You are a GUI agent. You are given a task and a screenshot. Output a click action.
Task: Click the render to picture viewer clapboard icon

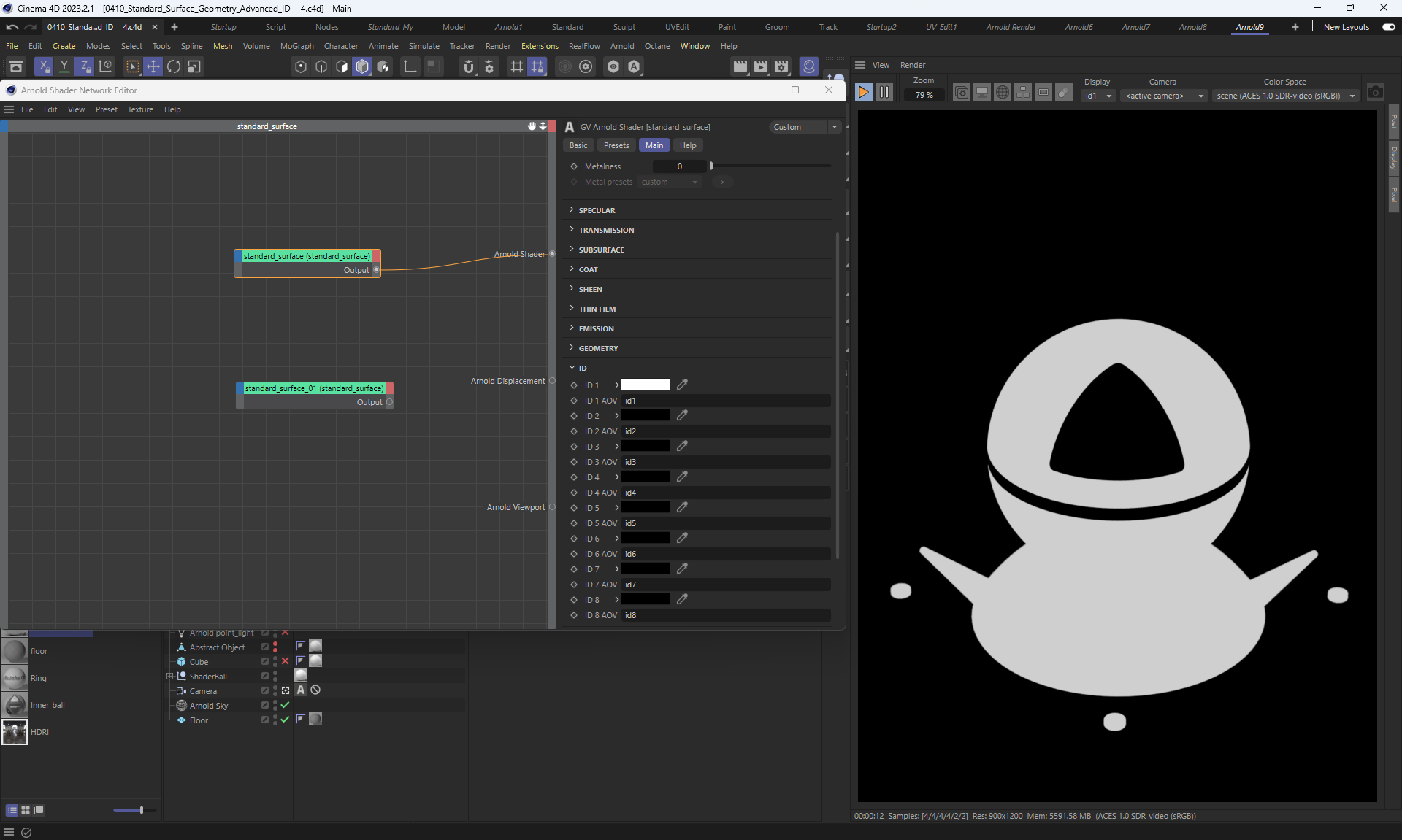[x=761, y=66]
